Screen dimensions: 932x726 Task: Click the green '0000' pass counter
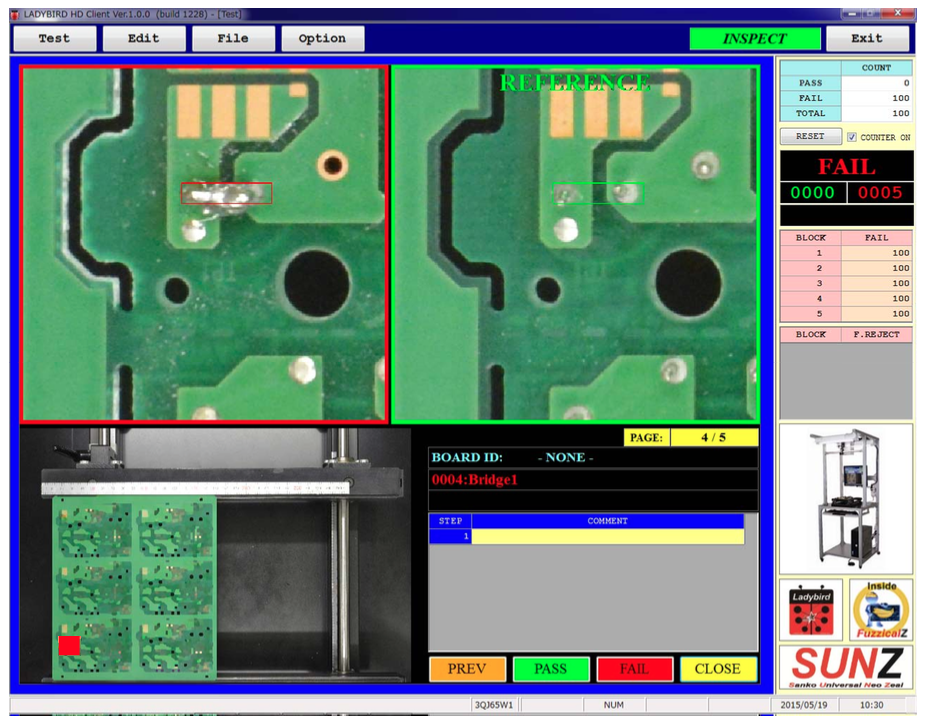coord(813,193)
